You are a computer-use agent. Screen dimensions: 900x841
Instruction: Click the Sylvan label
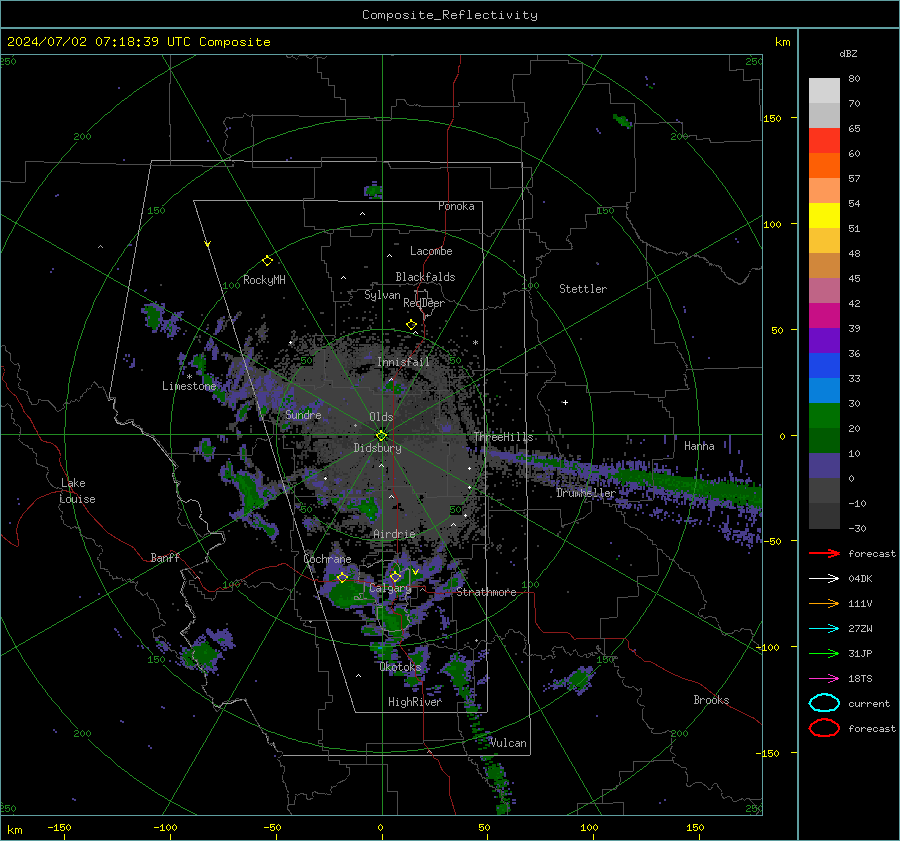382,295
